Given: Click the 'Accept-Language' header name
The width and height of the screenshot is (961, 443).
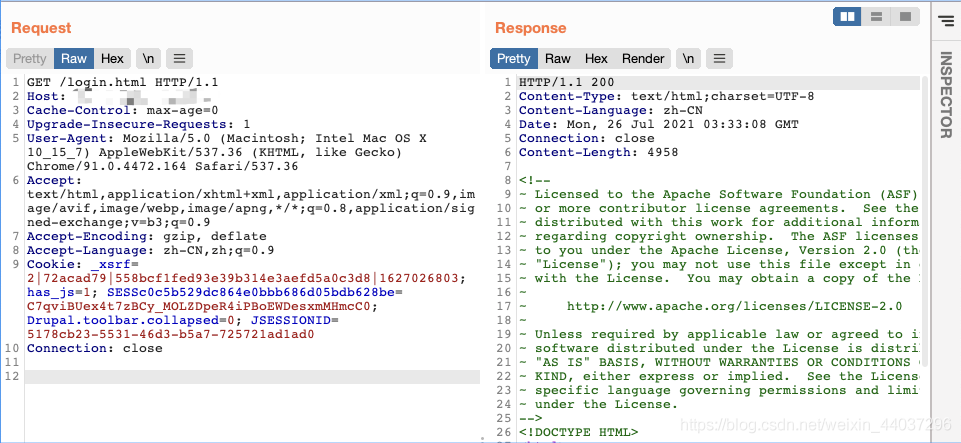Looking at the screenshot, I should click(86, 251).
